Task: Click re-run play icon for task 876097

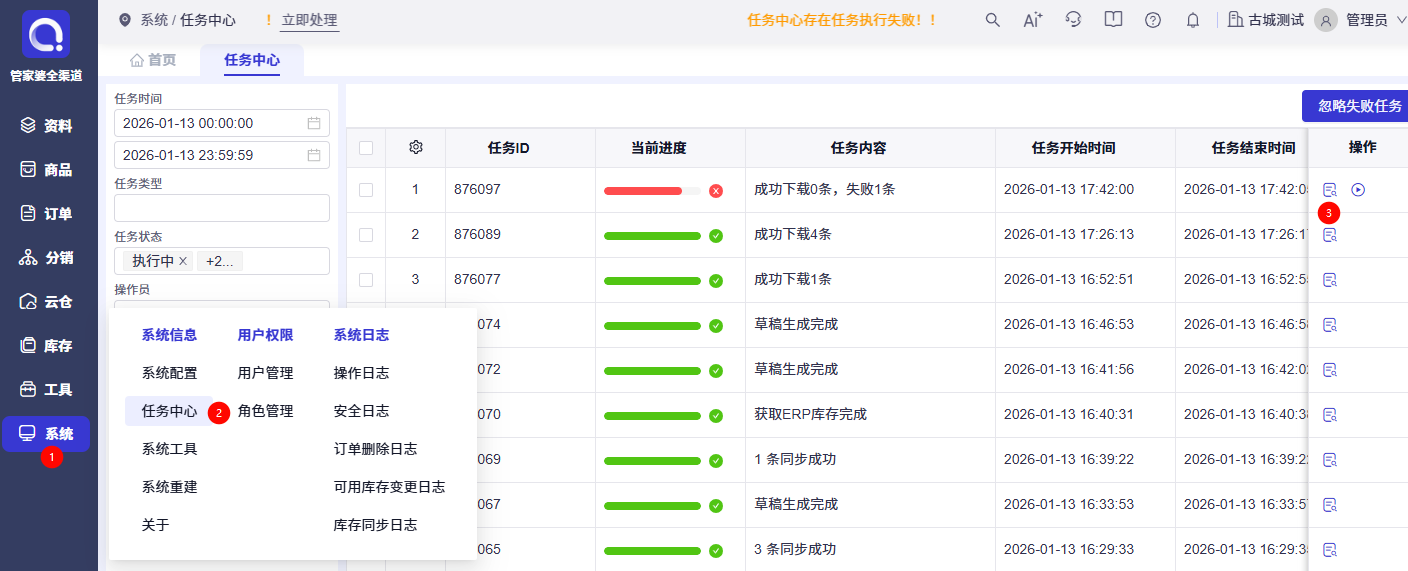Action: coord(1358,189)
